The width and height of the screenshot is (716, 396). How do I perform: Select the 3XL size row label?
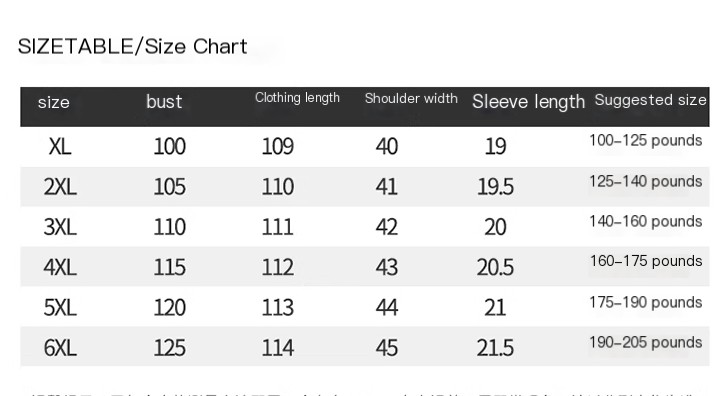click(60, 227)
